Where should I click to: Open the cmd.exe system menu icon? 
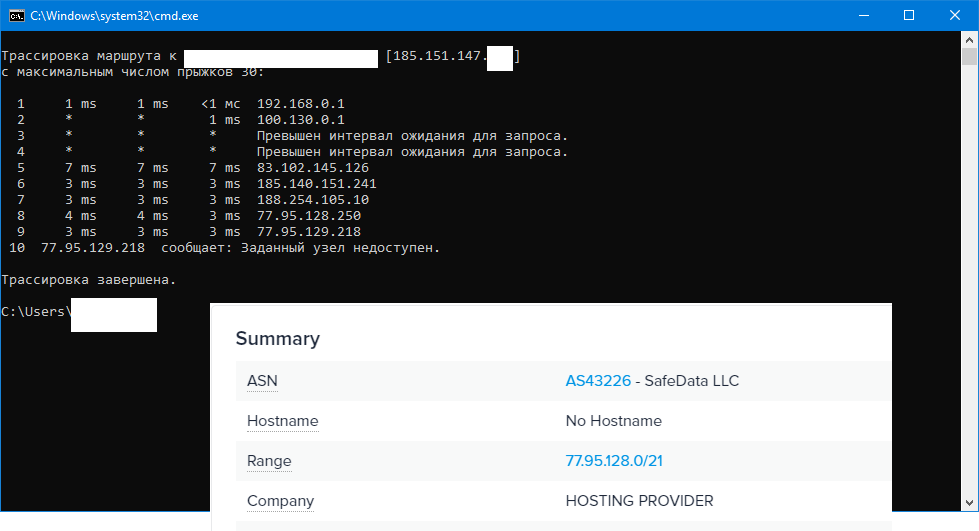tap(14, 15)
